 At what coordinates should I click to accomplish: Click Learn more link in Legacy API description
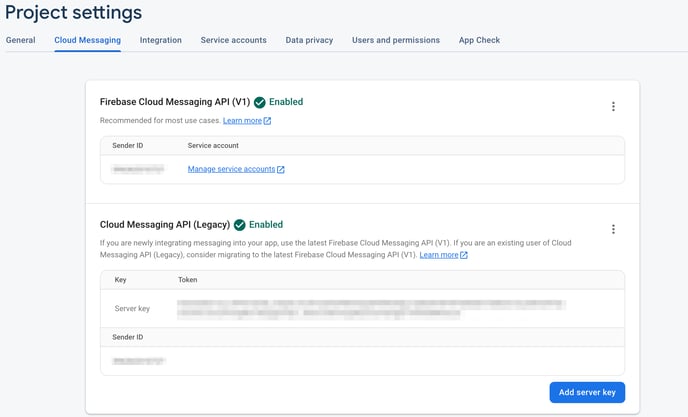pos(439,255)
